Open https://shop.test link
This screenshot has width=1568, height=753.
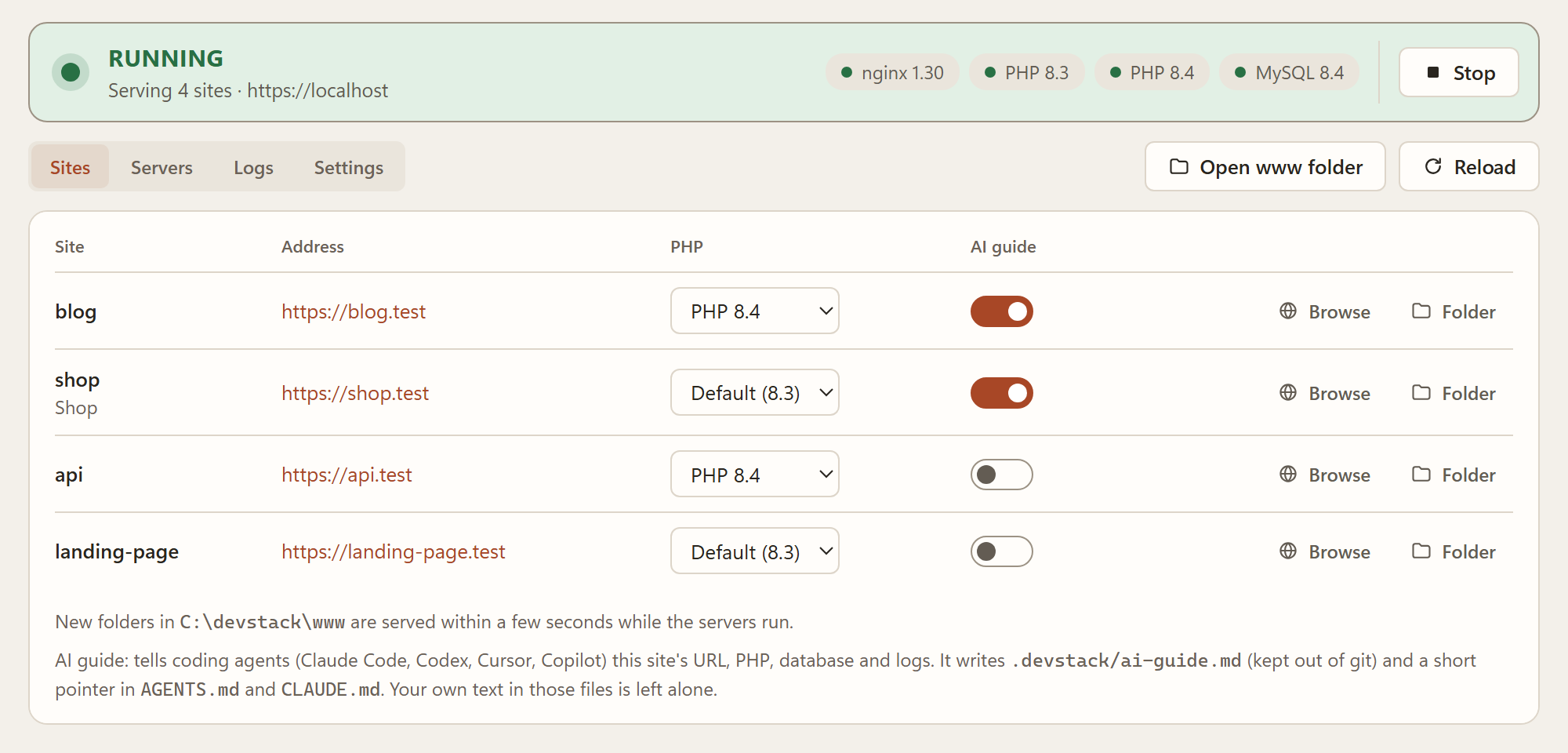coord(355,393)
